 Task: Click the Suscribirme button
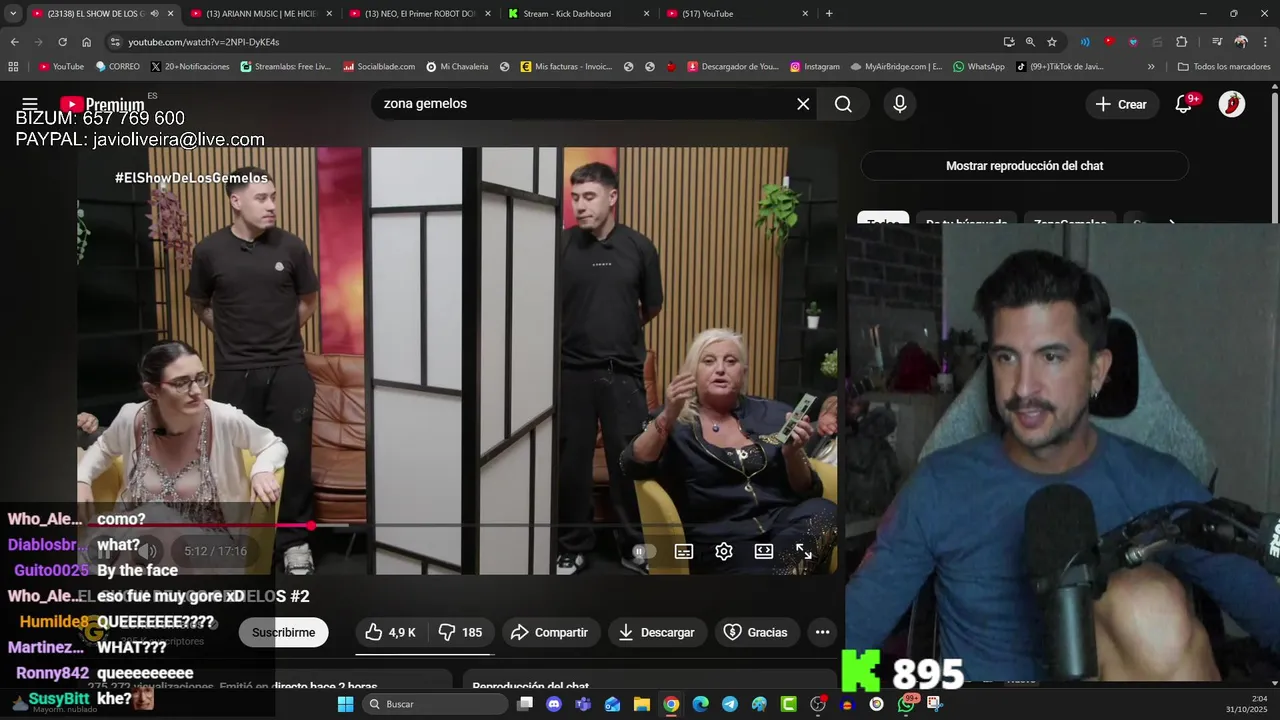click(283, 632)
